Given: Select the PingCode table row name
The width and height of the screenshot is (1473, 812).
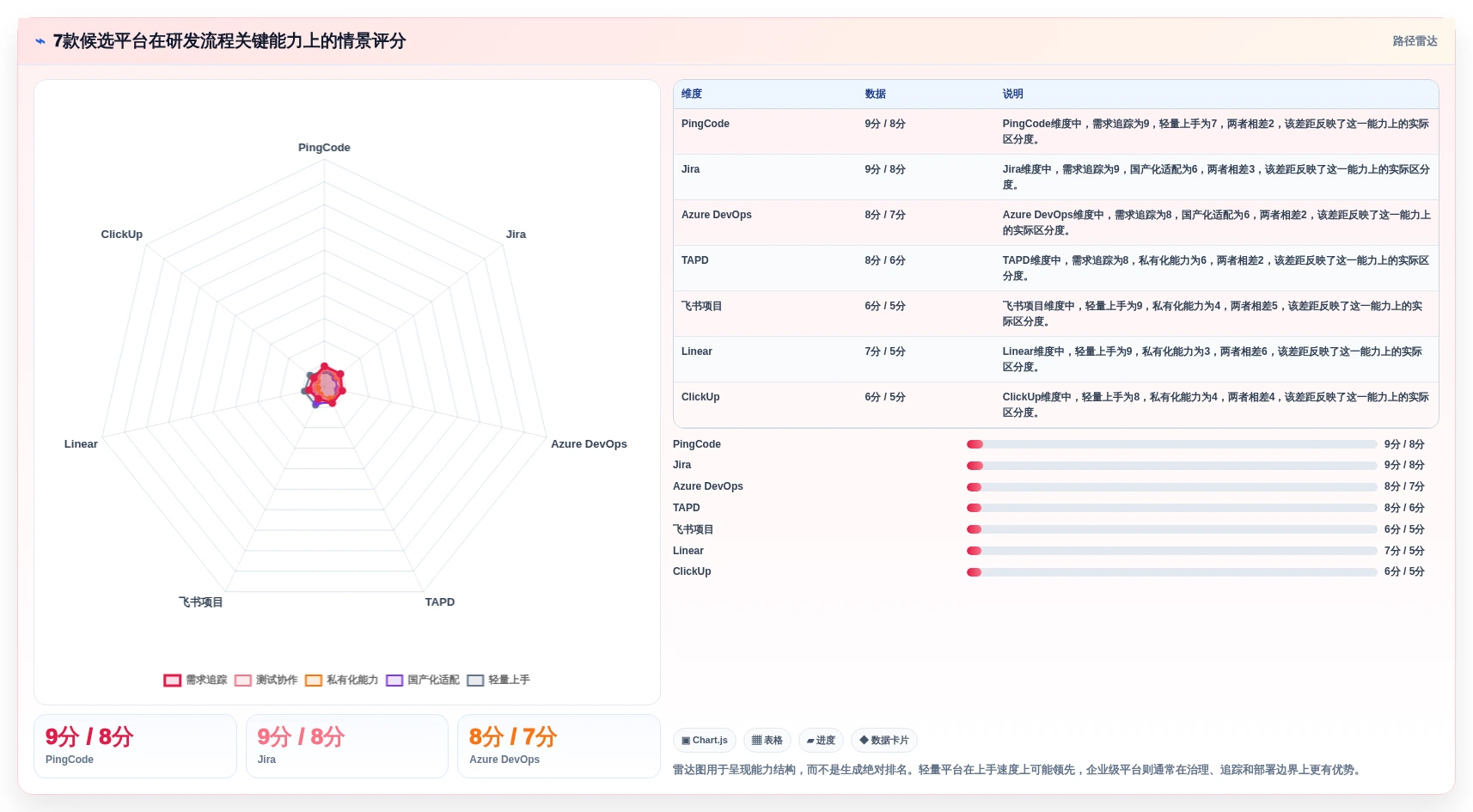Looking at the screenshot, I should (706, 124).
